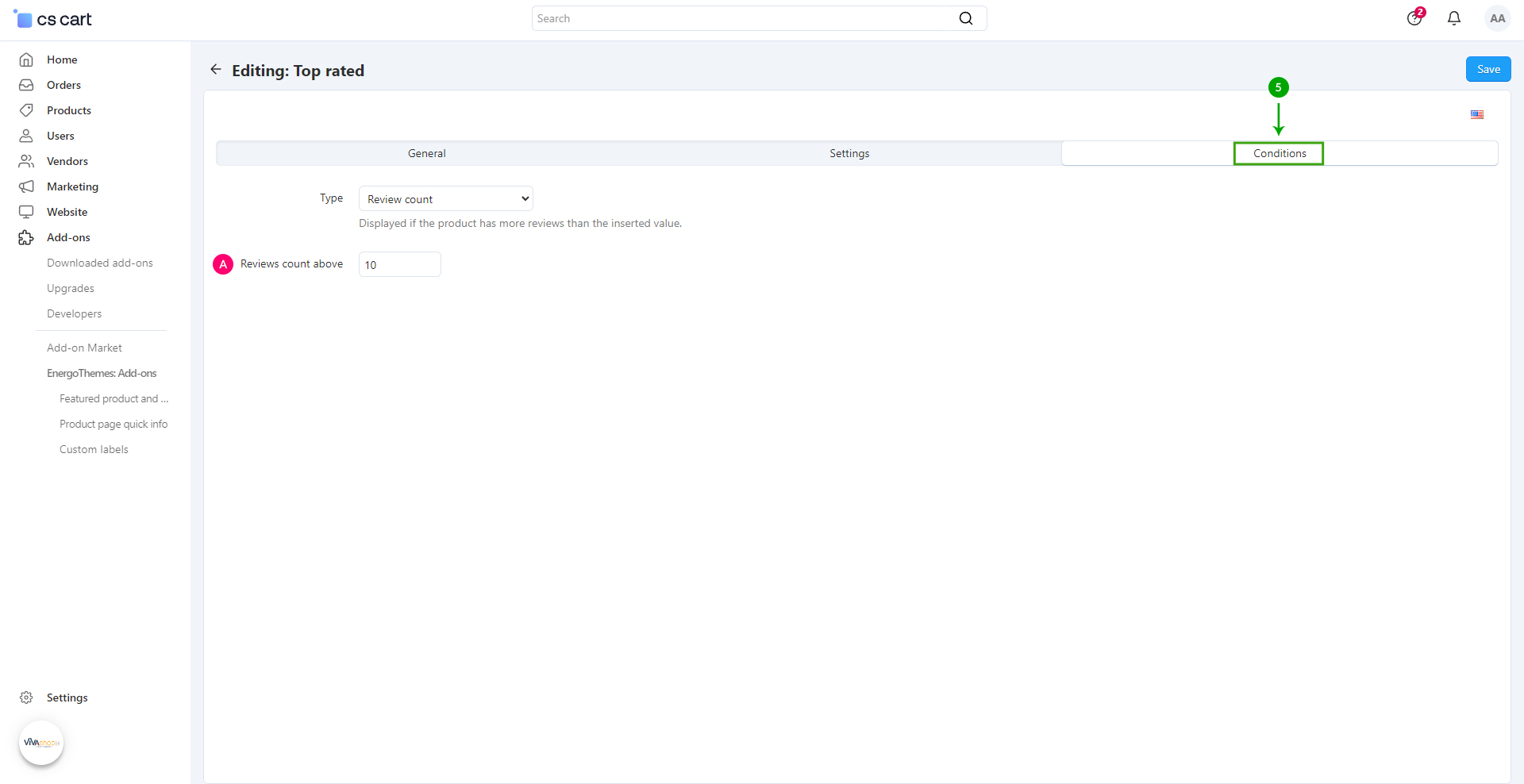Click the notifications bell icon
This screenshot has width=1524, height=784.
tap(1453, 18)
